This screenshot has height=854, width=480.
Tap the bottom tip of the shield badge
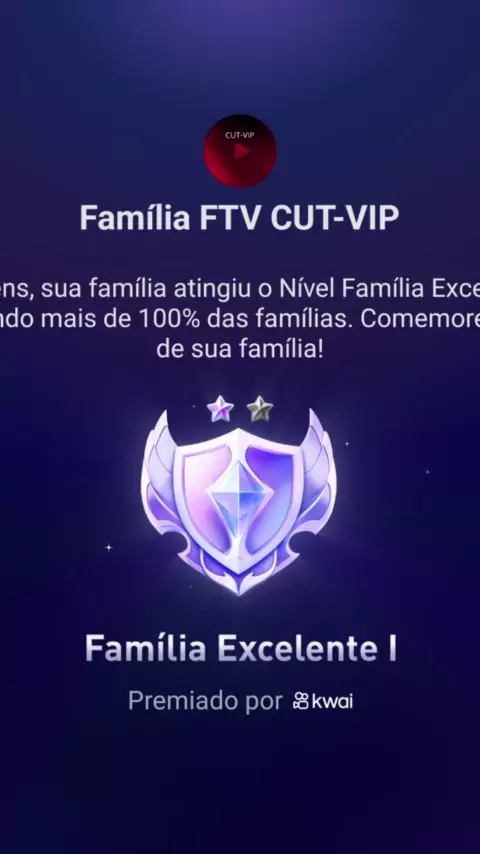pyautogui.click(x=239, y=585)
